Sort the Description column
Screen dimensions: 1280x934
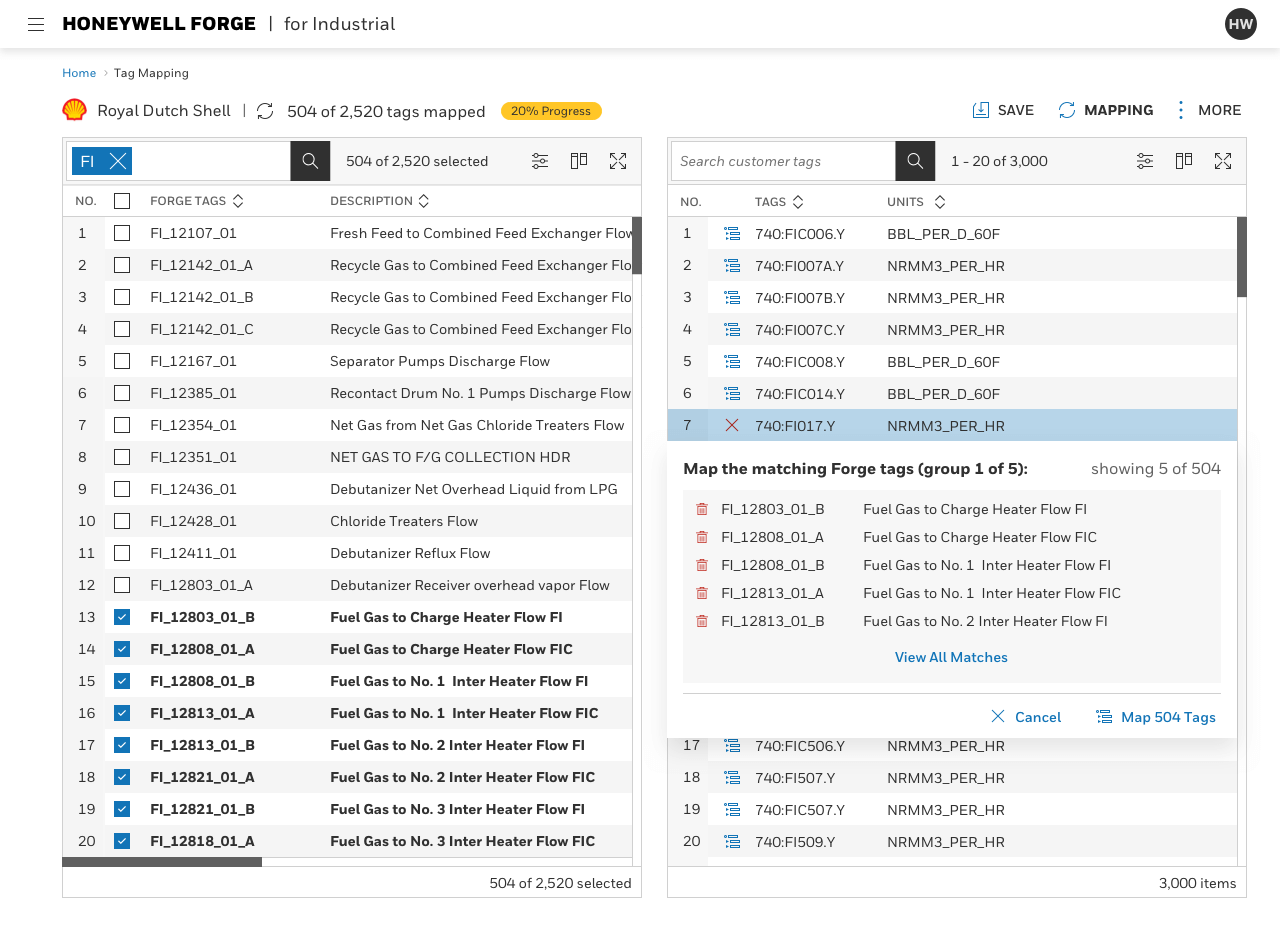[424, 201]
